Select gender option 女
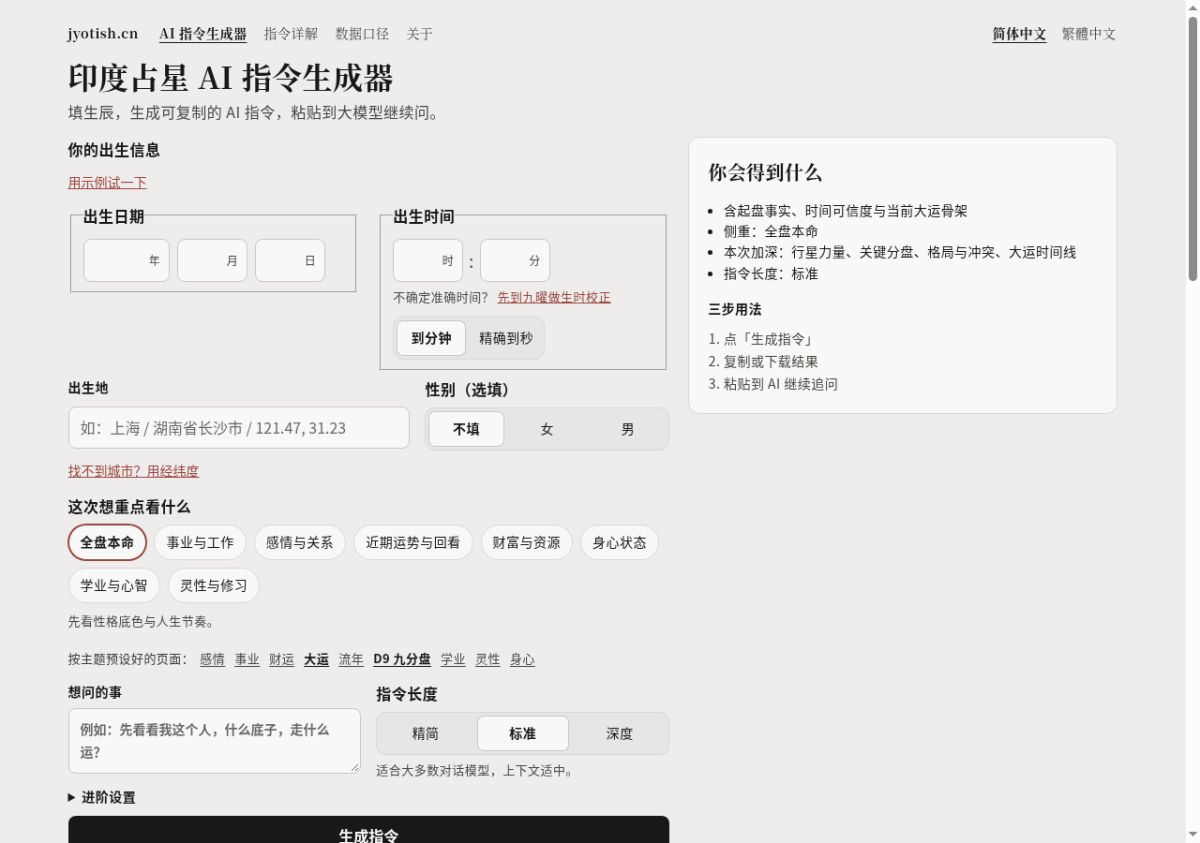This screenshot has width=1200, height=843. pyautogui.click(x=547, y=429)
